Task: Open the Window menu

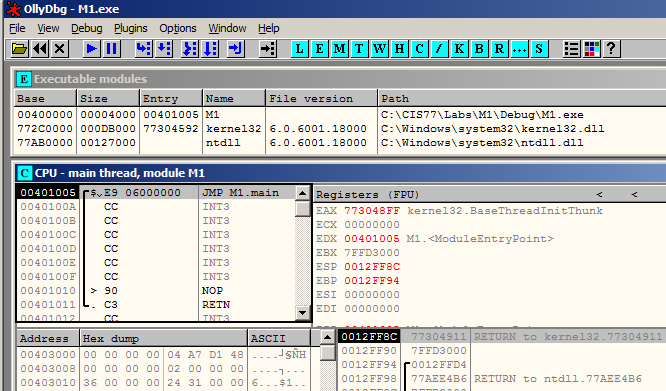Action: (227, 28)
